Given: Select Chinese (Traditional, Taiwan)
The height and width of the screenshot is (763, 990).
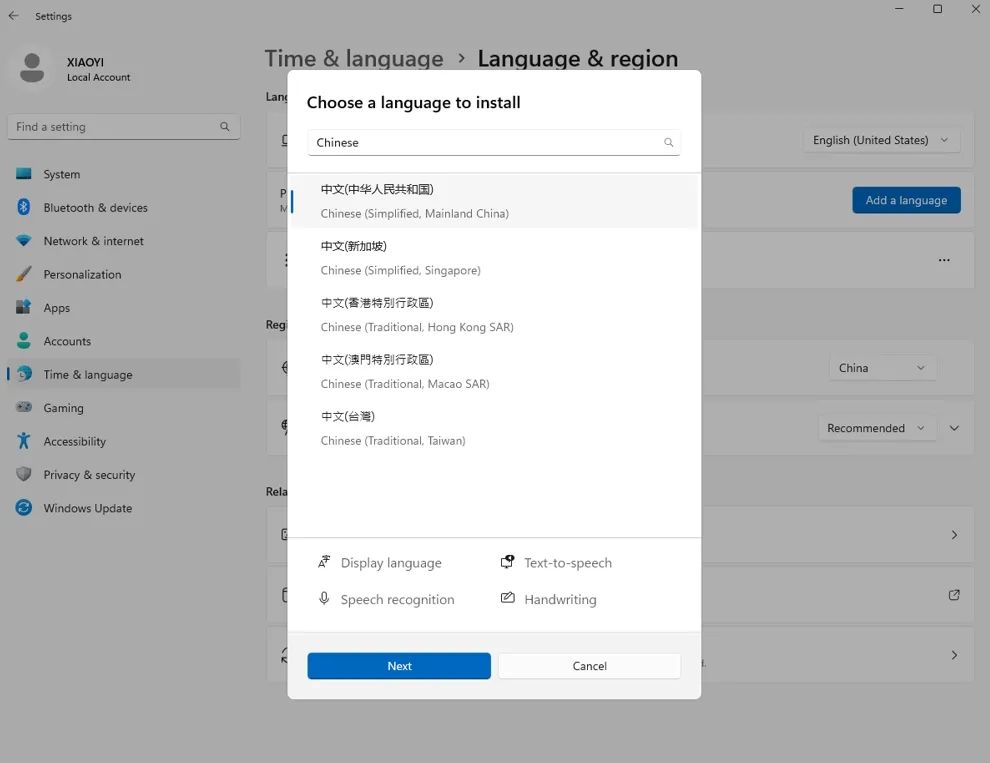Looking at the screenshot, I should coord(494,428).
